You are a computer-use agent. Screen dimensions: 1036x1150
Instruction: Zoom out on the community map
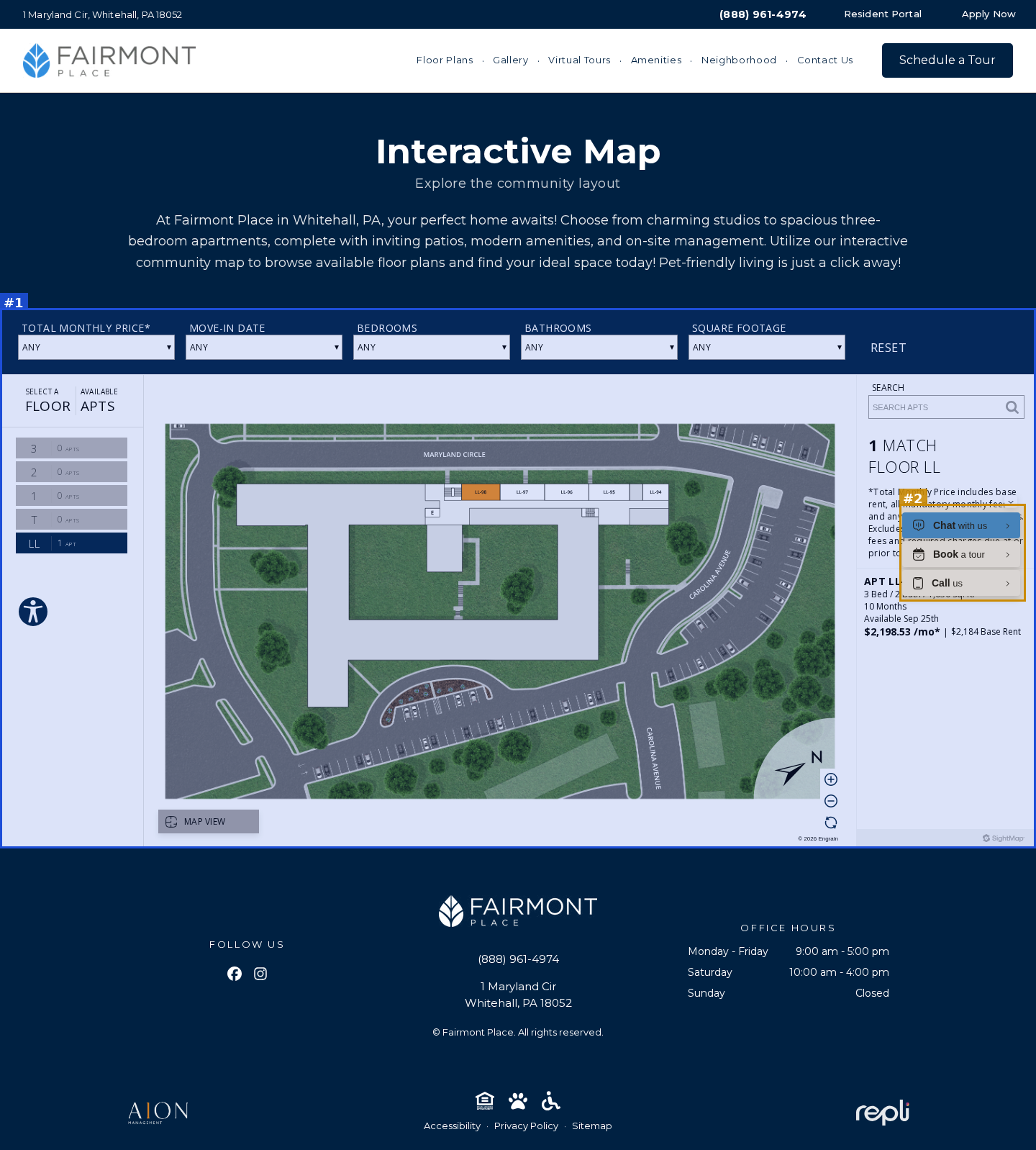tap(831, 801)
